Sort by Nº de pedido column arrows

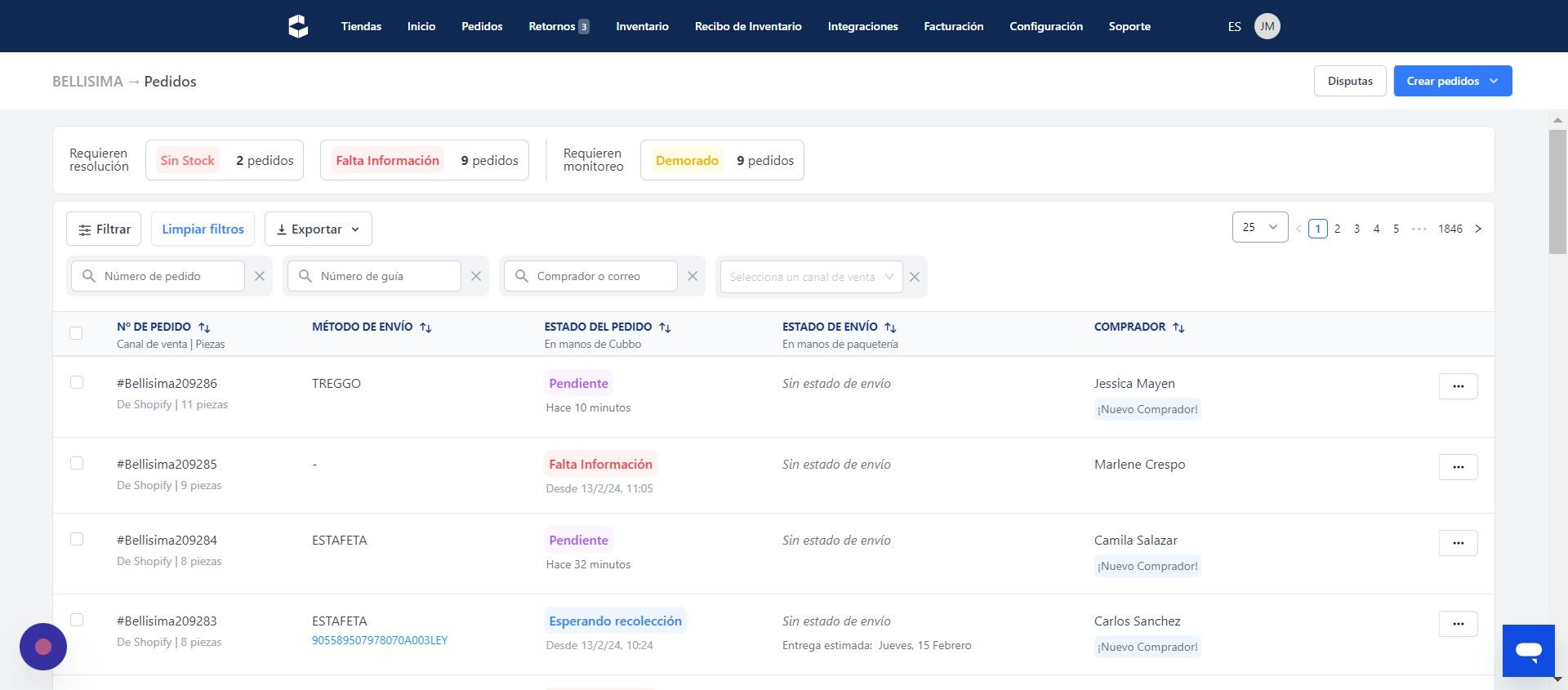[x=204, y=327]
